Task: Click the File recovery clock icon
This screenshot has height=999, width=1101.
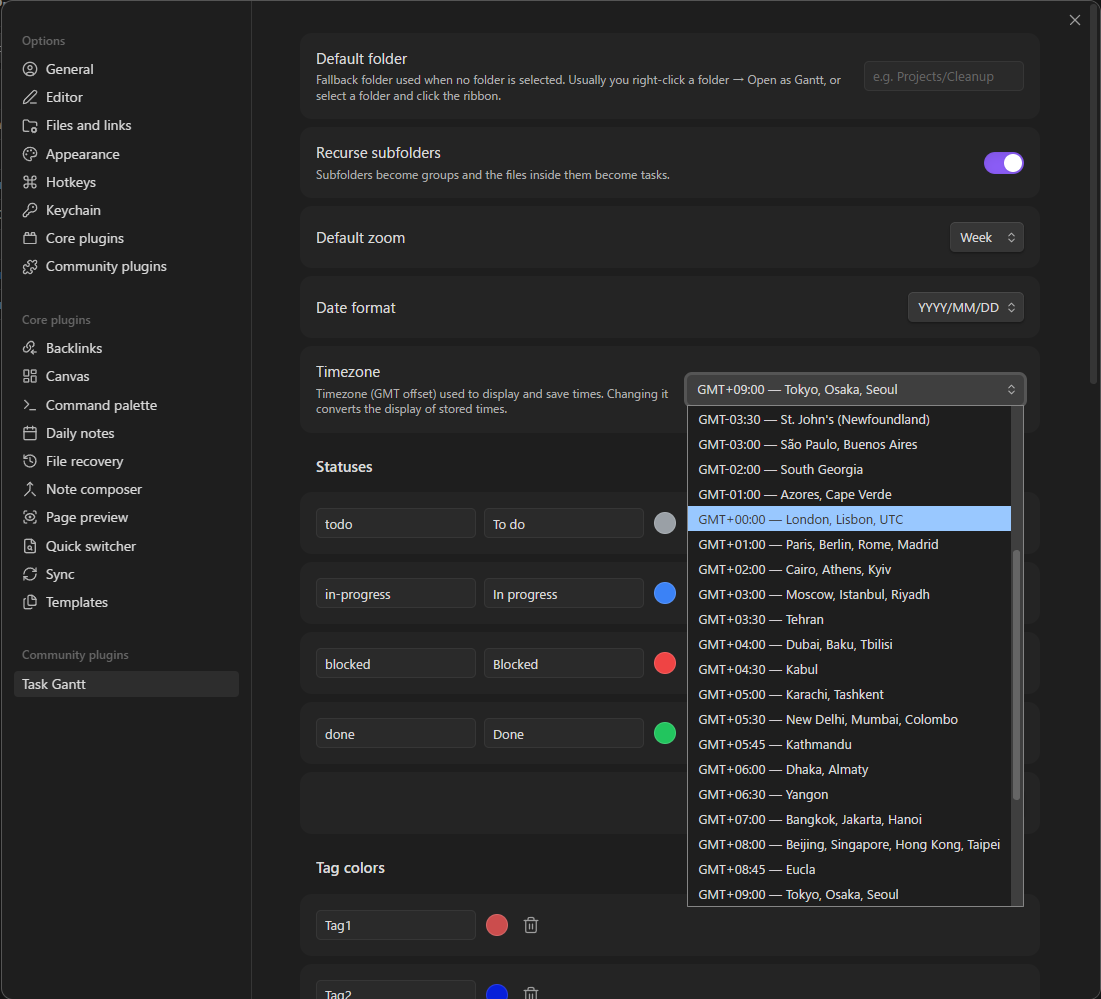Action: click(29, 461)
